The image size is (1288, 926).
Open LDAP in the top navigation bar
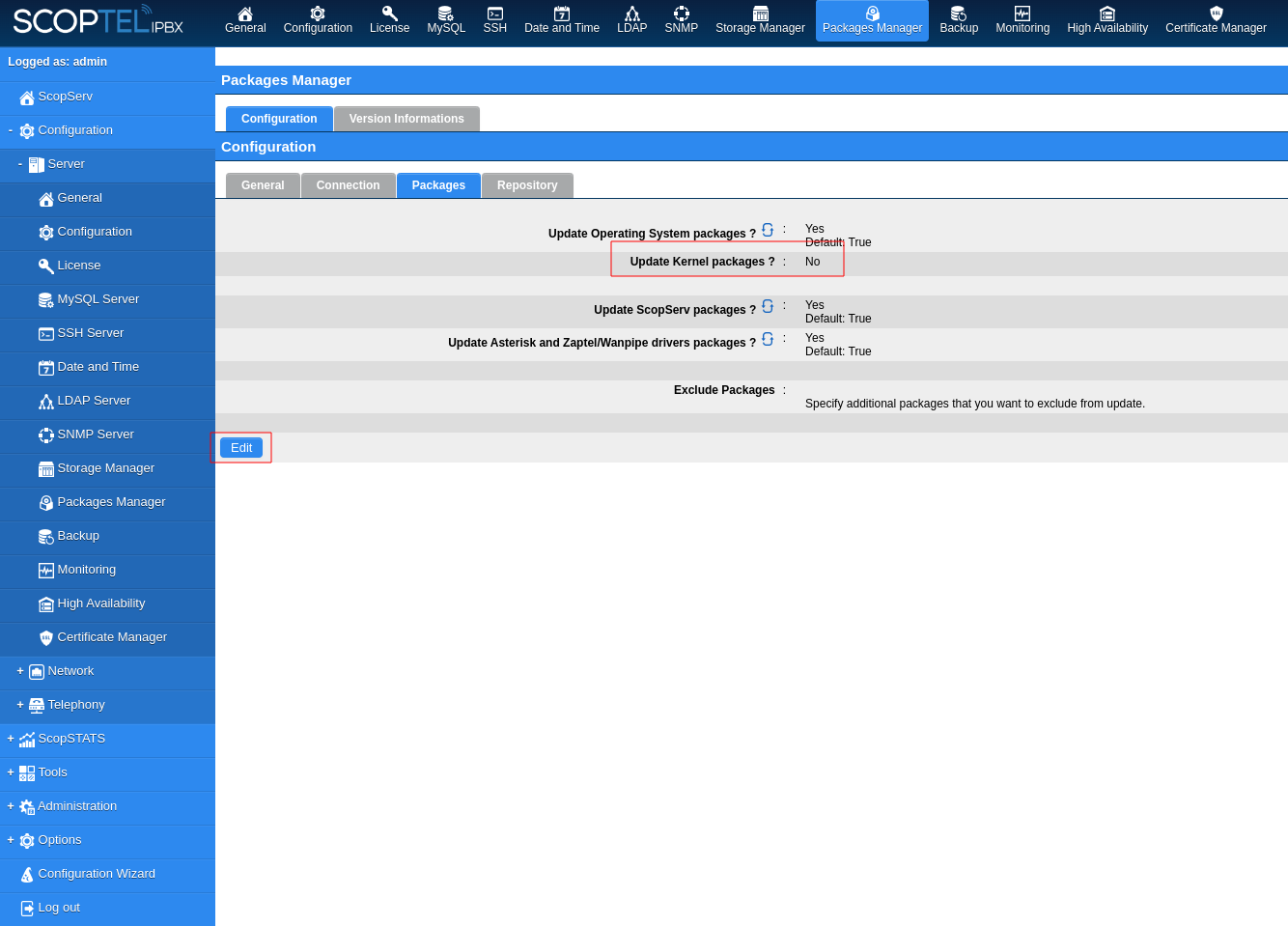(631, 20)
